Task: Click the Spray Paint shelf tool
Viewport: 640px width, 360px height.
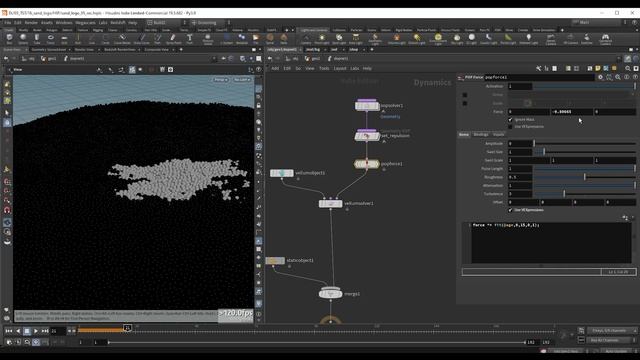Action: click(173, 38)
